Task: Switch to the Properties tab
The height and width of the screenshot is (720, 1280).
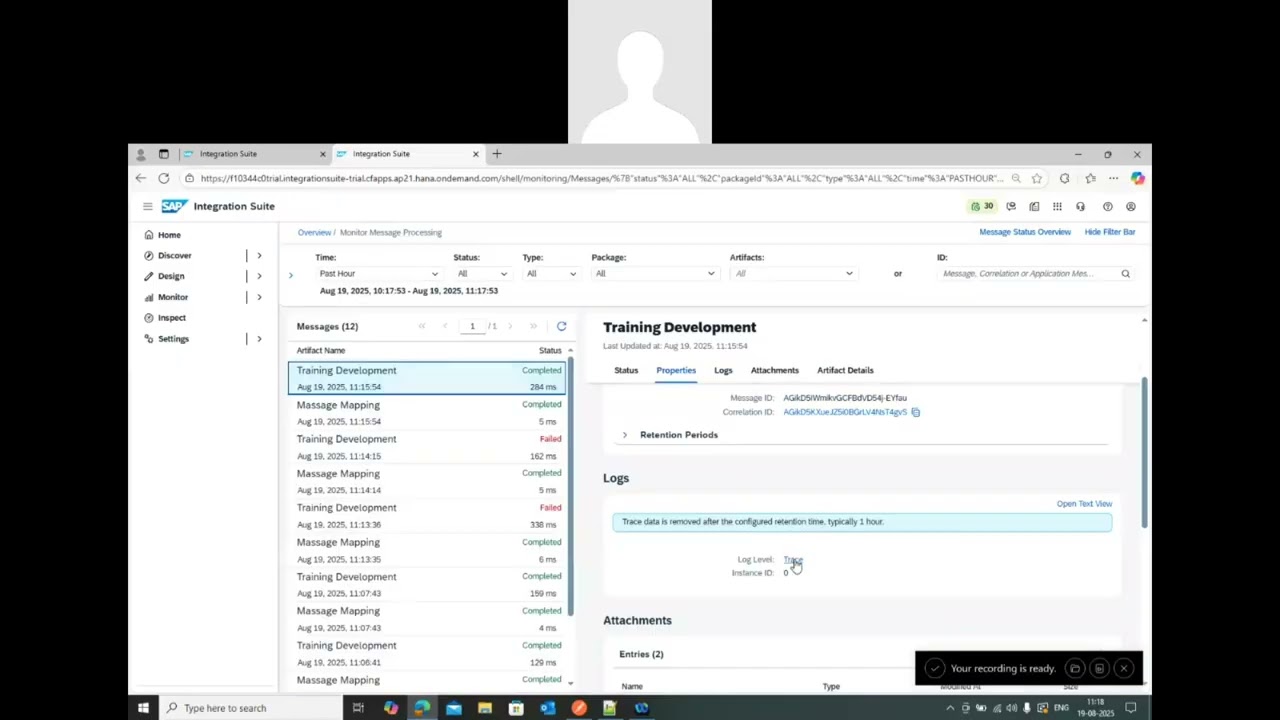Action: pyautogui.click(x=676, y=370)
